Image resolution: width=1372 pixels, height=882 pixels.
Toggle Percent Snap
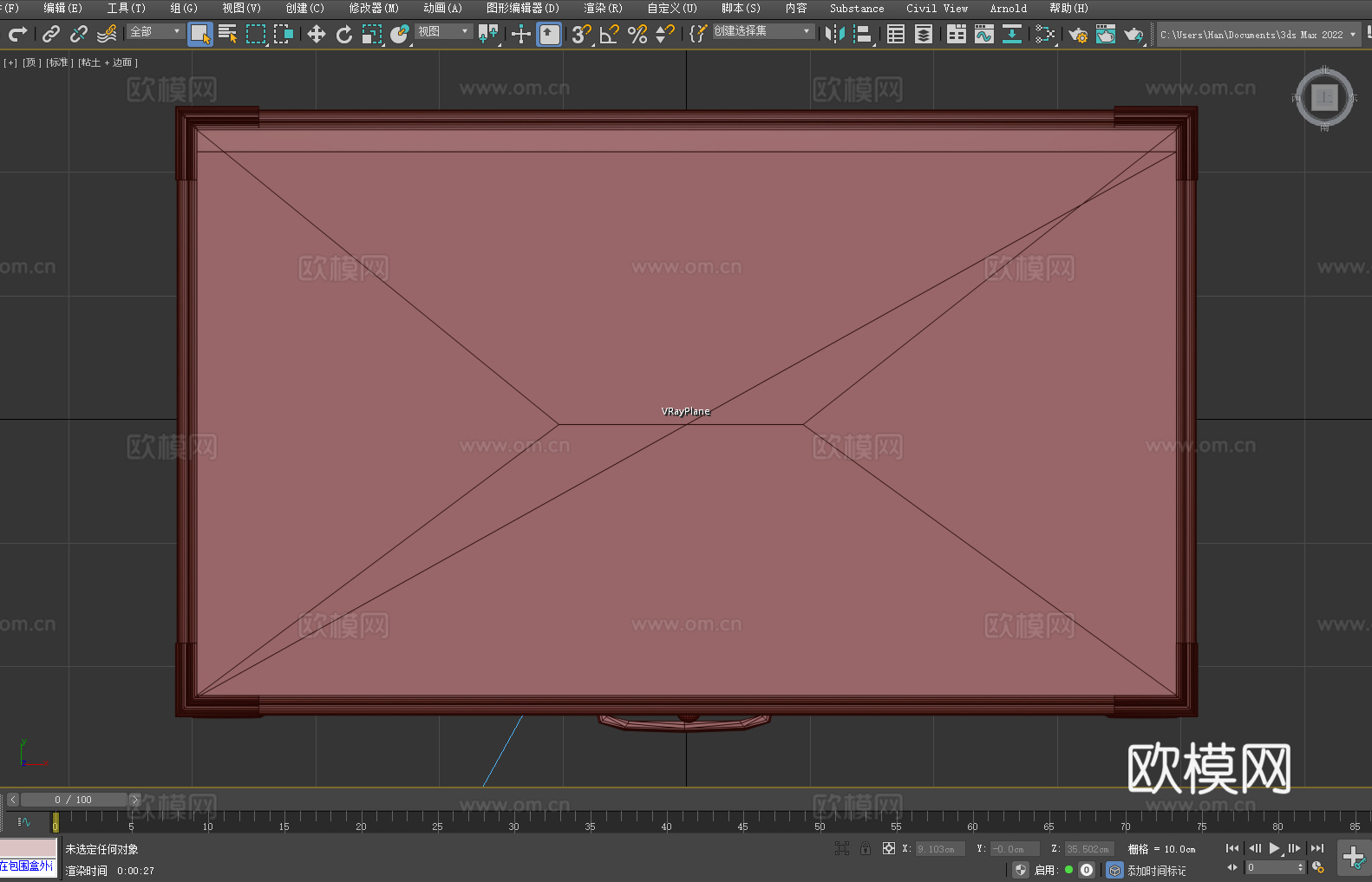pos(637,34)
